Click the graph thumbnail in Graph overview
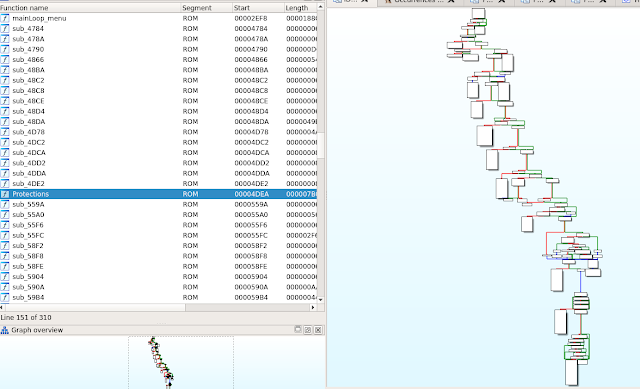The image size is (640, 389). [161, 362]
